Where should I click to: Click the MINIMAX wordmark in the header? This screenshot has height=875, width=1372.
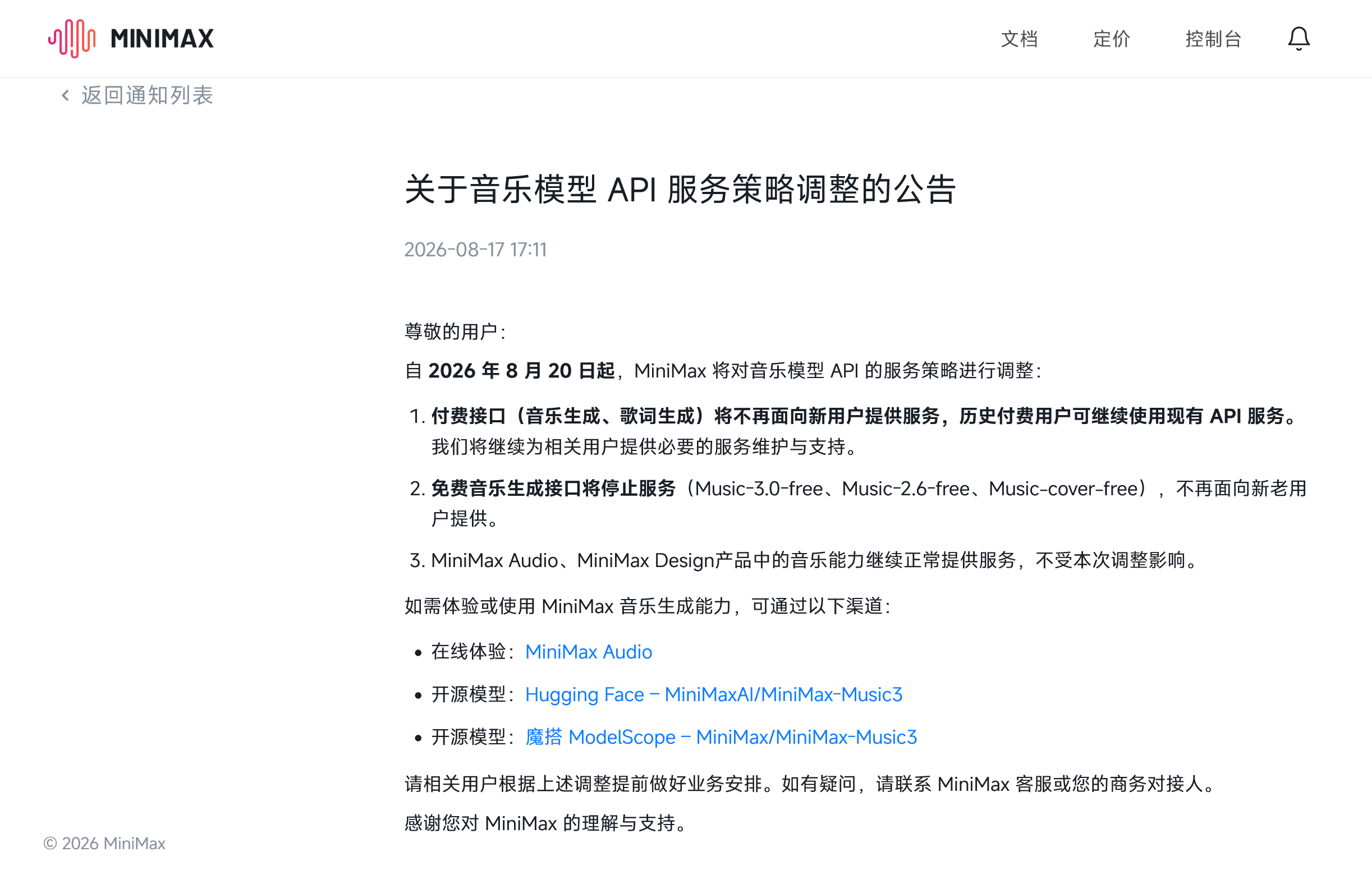162,39
